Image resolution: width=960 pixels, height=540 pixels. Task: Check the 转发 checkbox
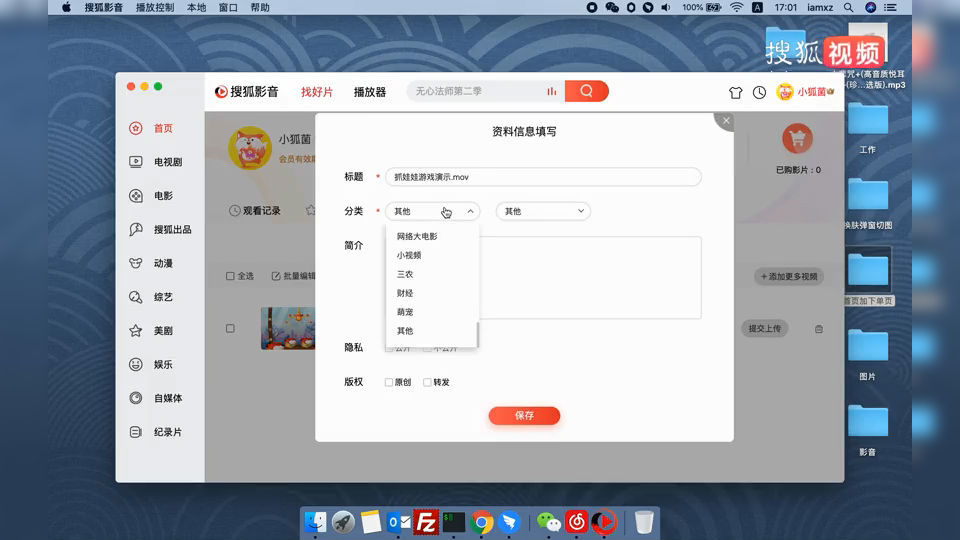click(x=427, y=382)
